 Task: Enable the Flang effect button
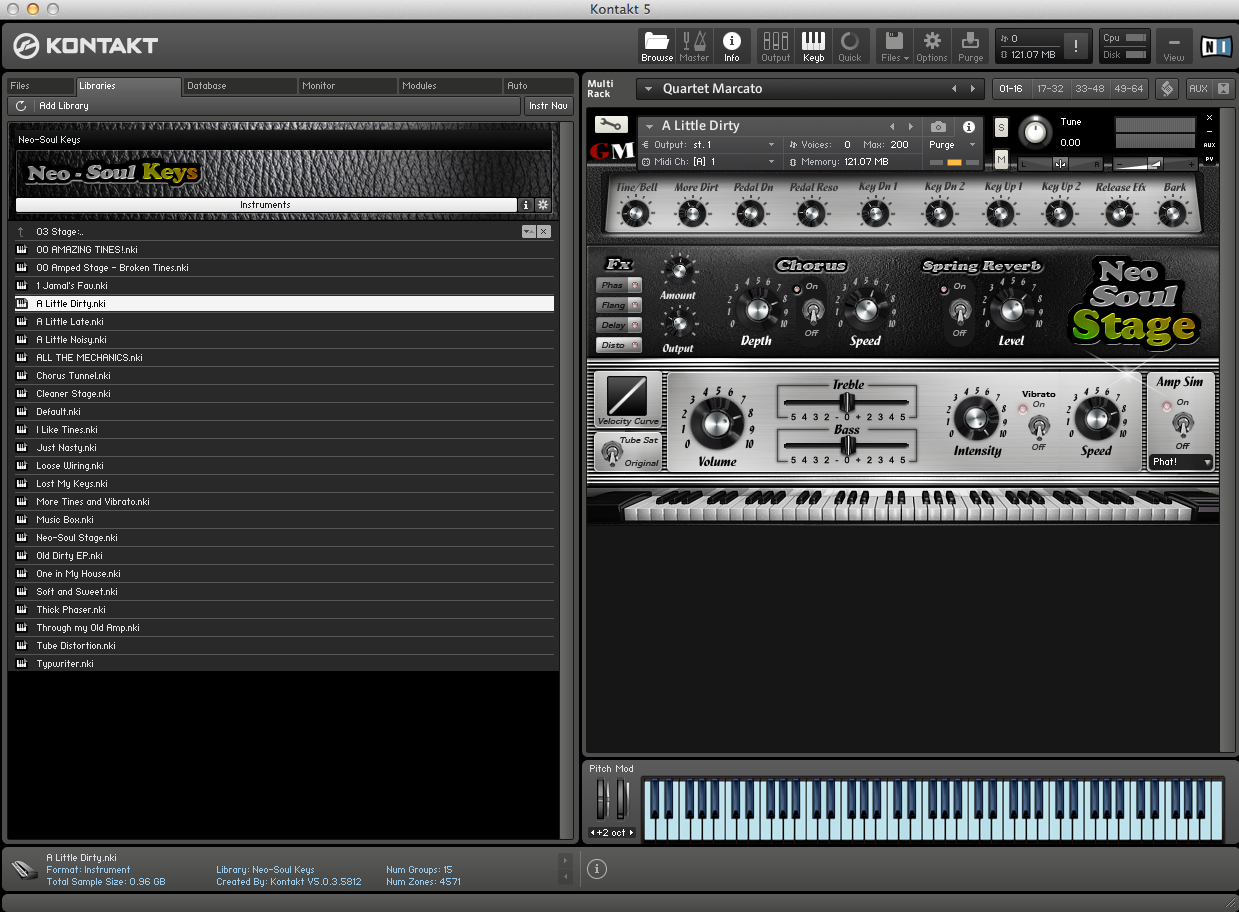[x=619, y=305]
